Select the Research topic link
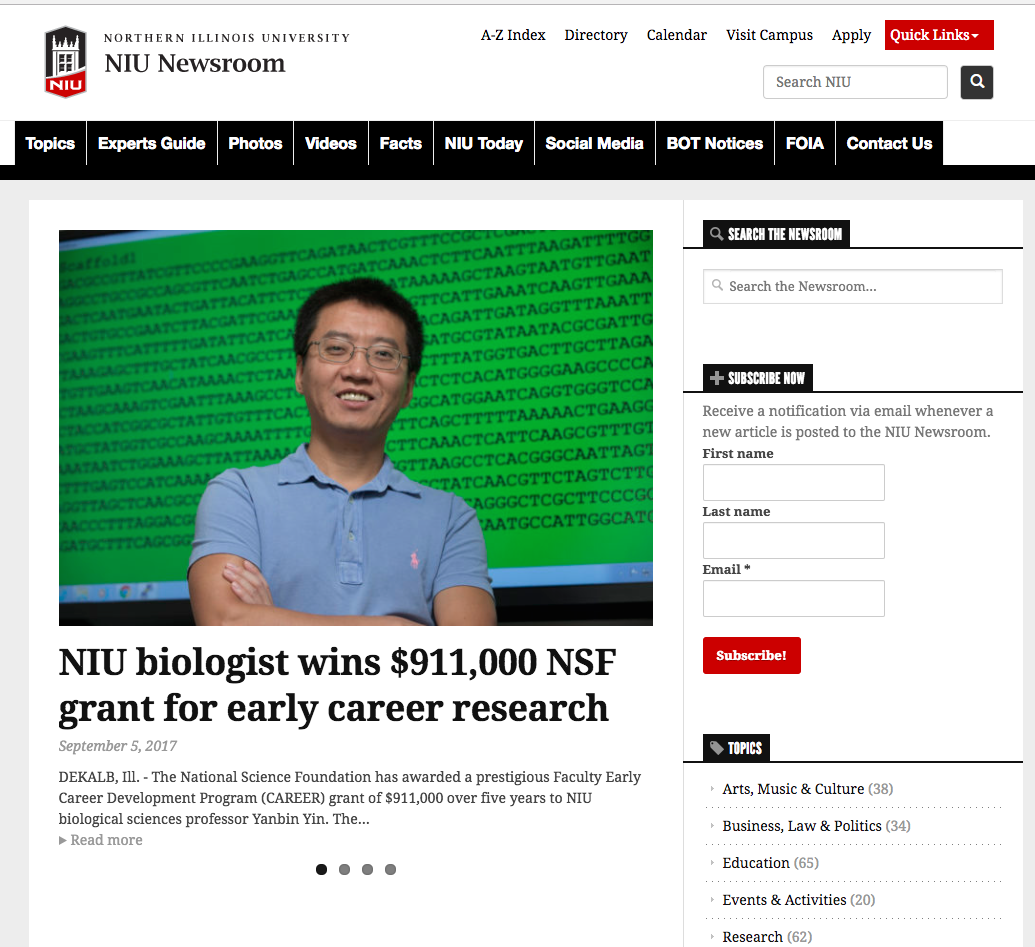This screenshot has width=1035, height=947. (x=752, y=937)
